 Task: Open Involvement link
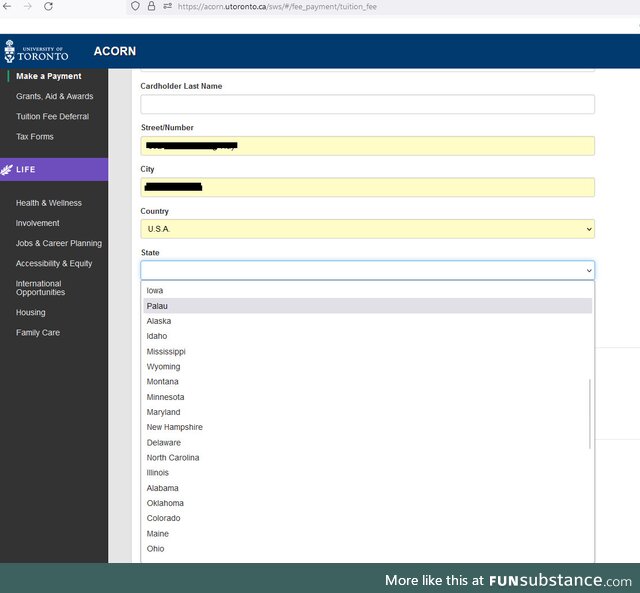point(38,223)
